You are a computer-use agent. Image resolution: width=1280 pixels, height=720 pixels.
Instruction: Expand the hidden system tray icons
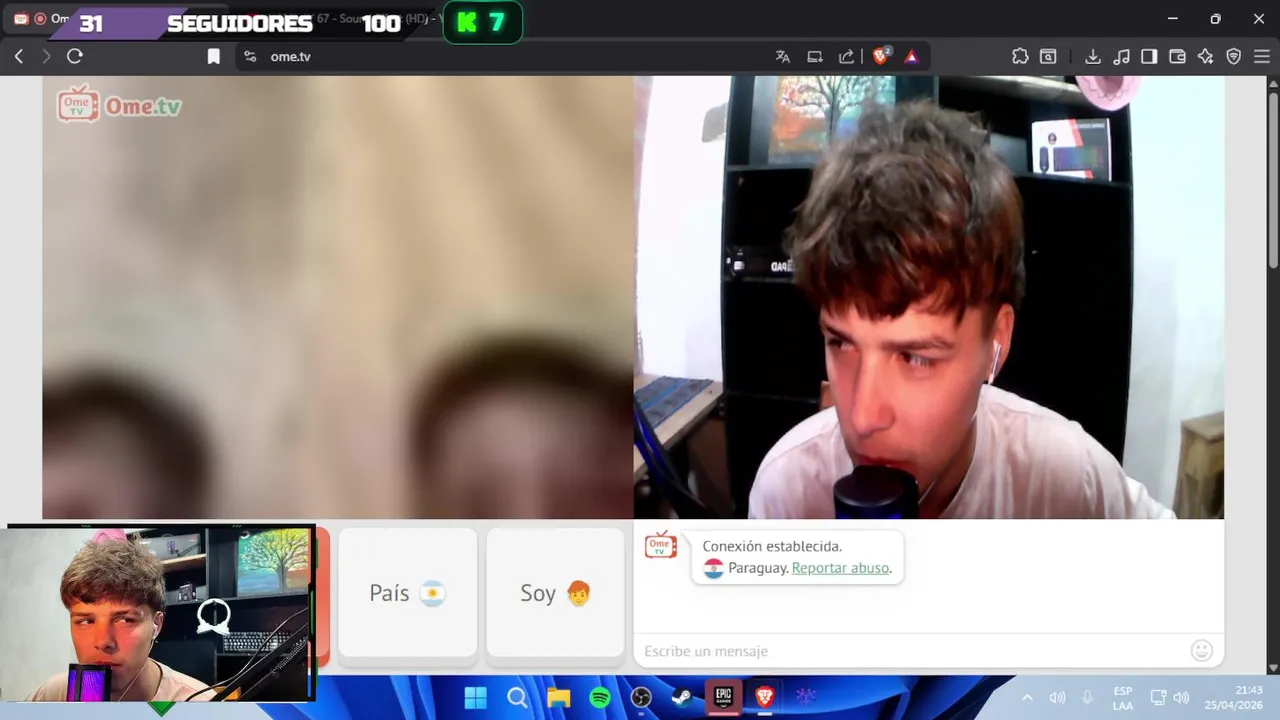(1027, 697)
